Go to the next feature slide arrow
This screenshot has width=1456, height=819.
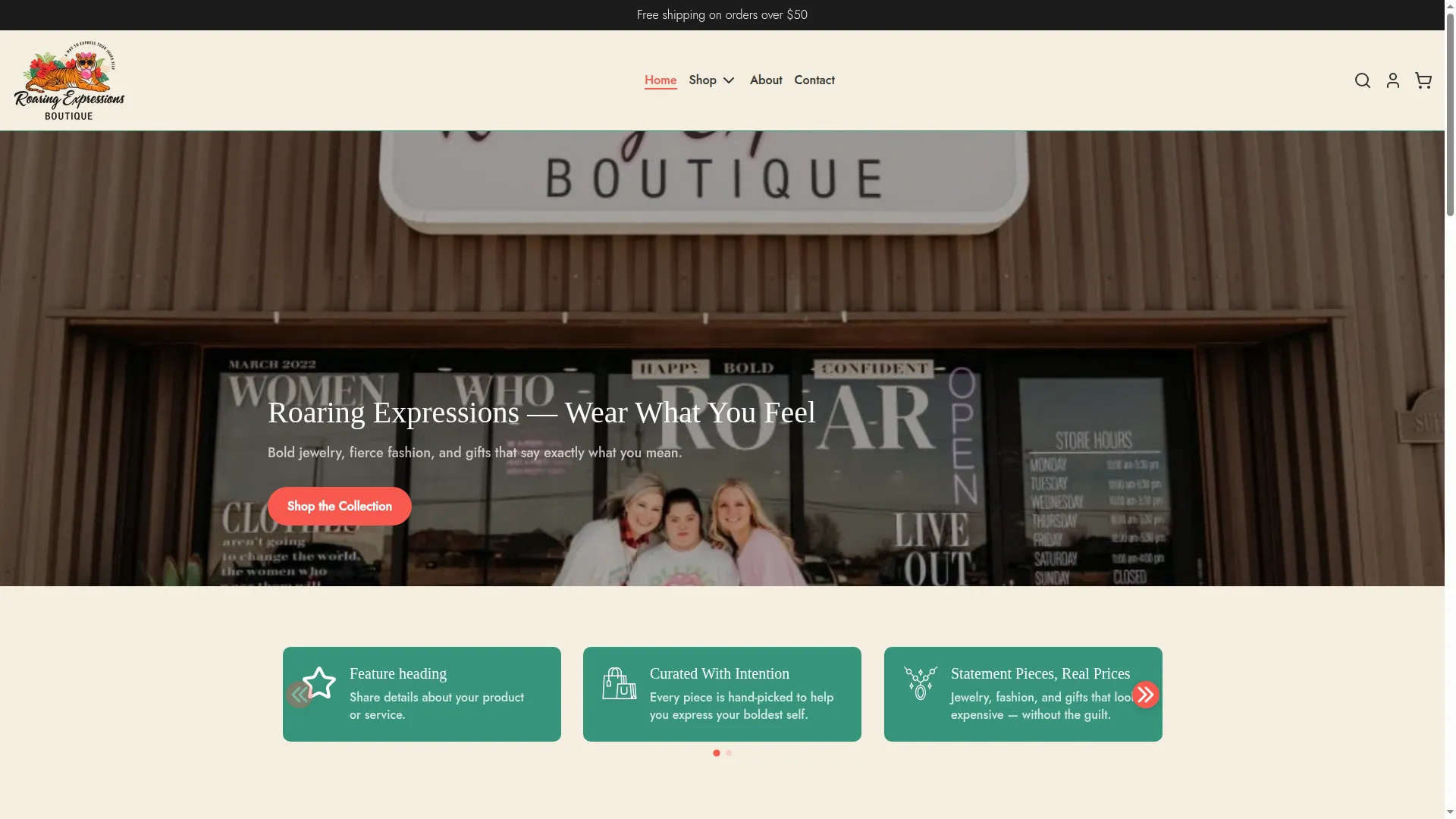pos(1145,695)
